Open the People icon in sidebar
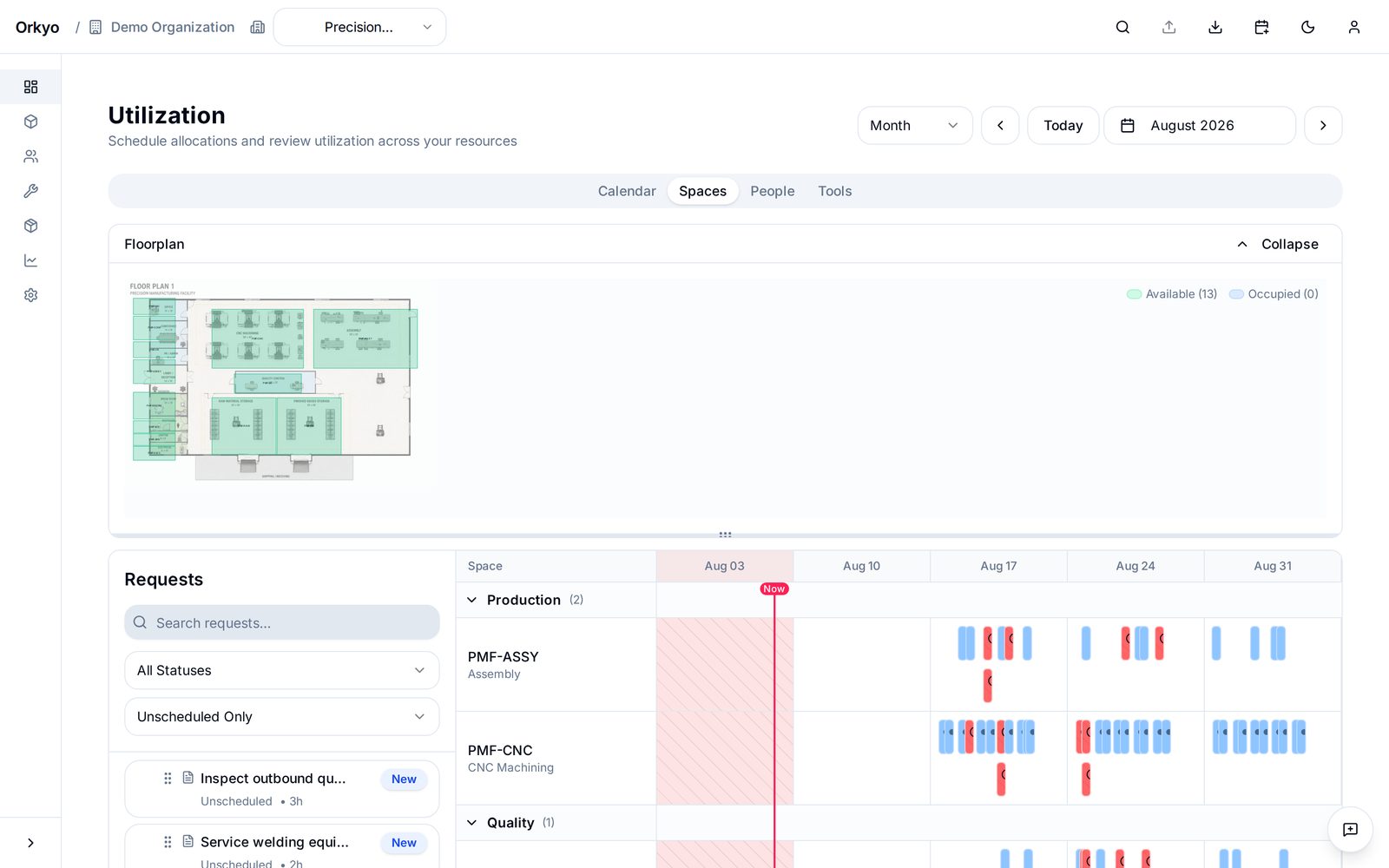Screen dimensions: 1389x868 pyautogui.click(x=30, y=156)
